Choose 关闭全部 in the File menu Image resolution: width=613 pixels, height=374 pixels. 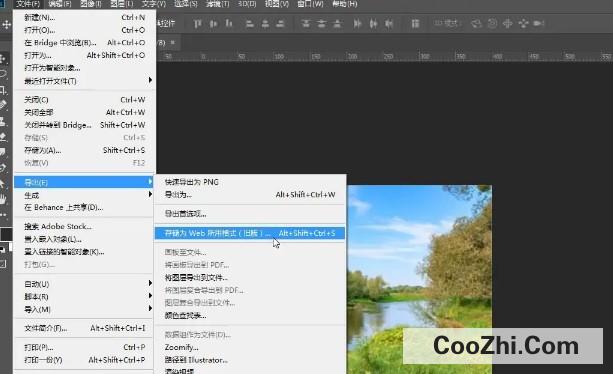point(84,112)
